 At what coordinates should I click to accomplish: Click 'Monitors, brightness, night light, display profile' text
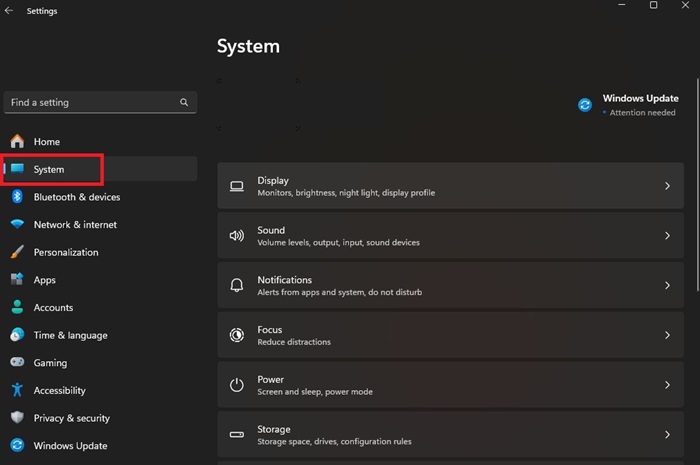point(346,193)
